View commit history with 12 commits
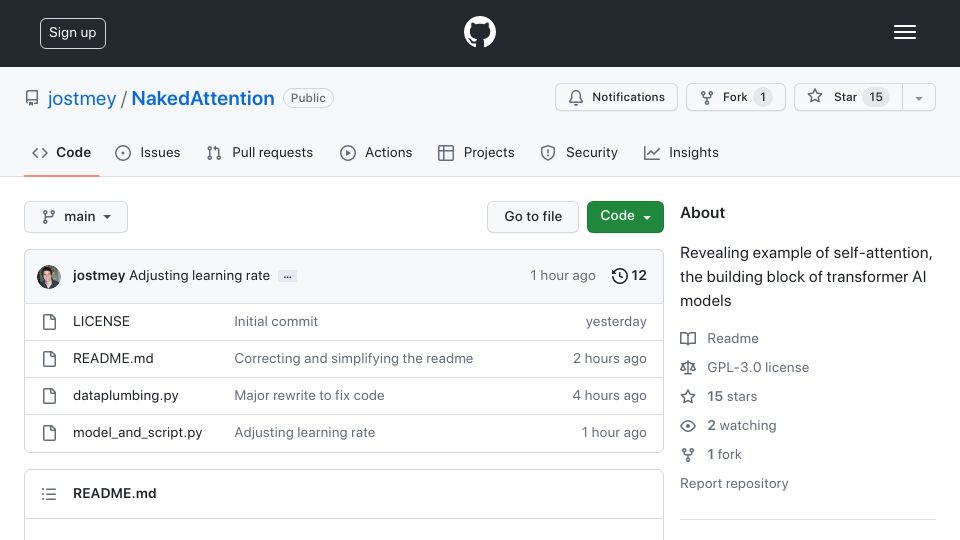The height and width of the screenshot is (540, 960). [629, 276]
